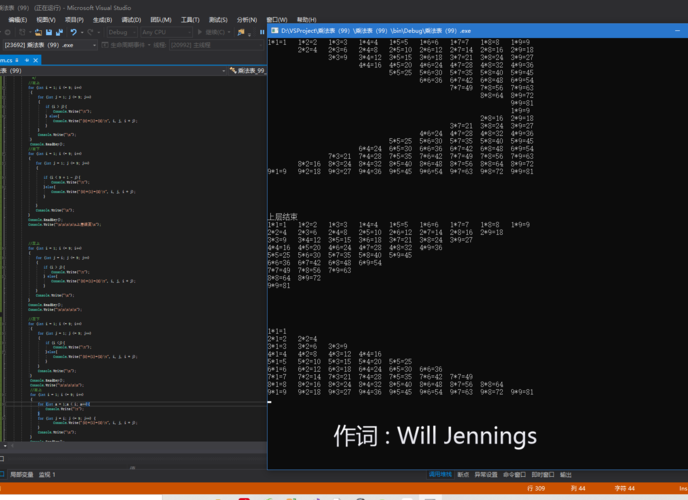Click the Pause (Break All) debug icon
This screenshot has height=500, width=688.
tap(262, 32)
